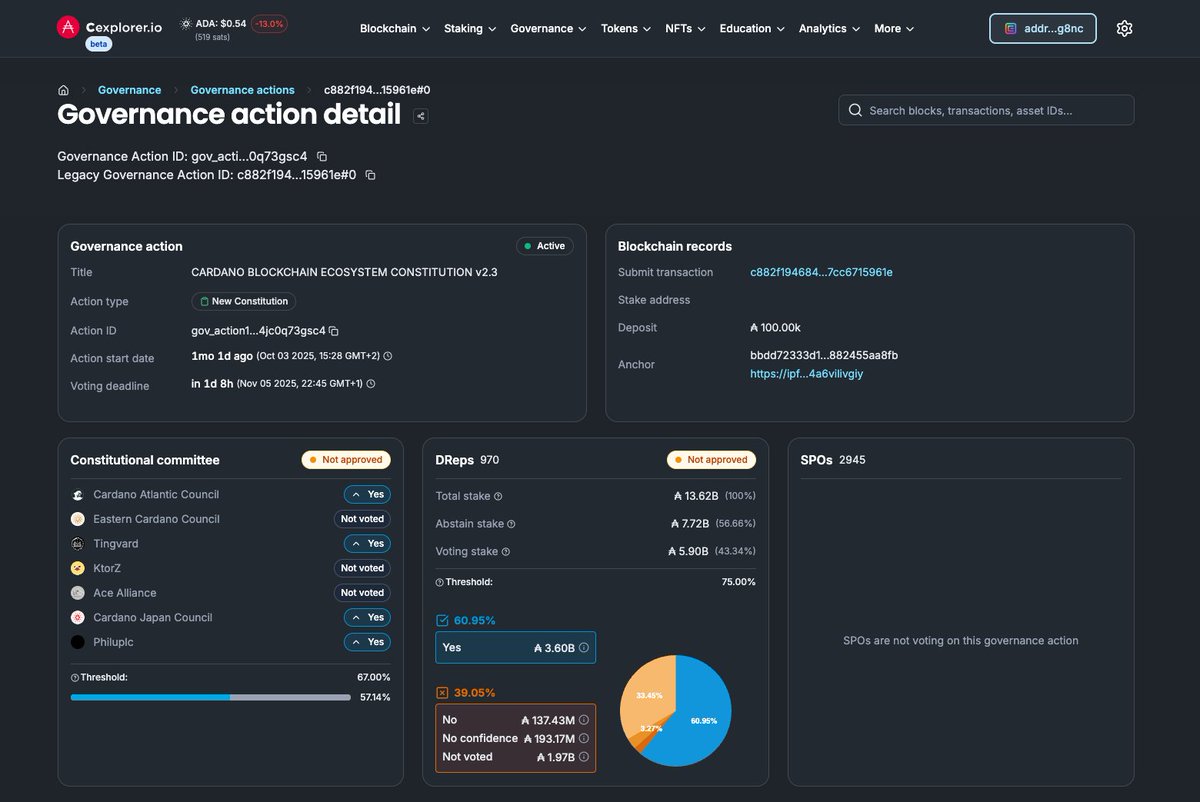Click info icon on No confidence row
Viewport: 1200px width, 802px height.
point(584,738)
